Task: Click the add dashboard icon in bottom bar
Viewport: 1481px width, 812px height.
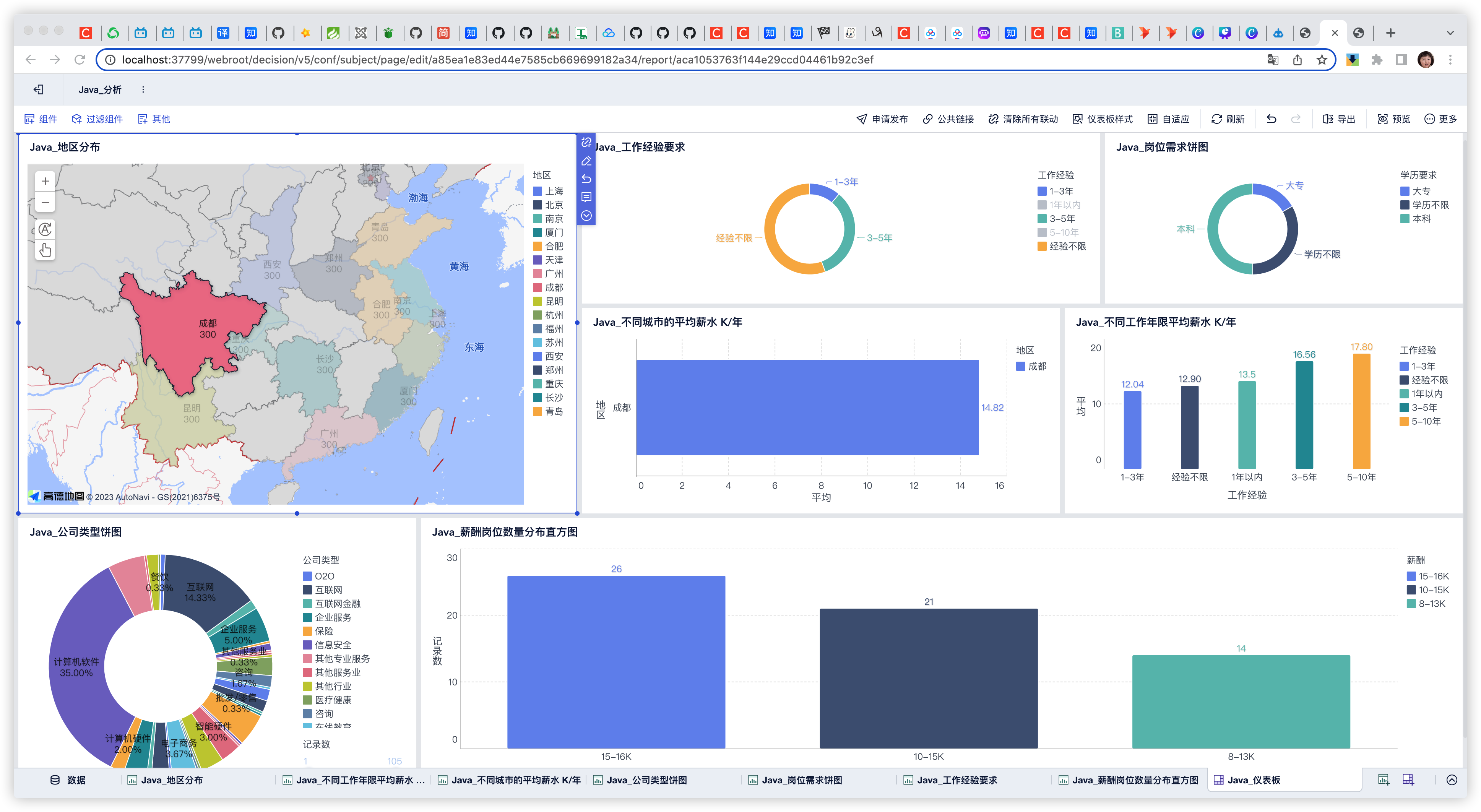Action: (1408, 780)
